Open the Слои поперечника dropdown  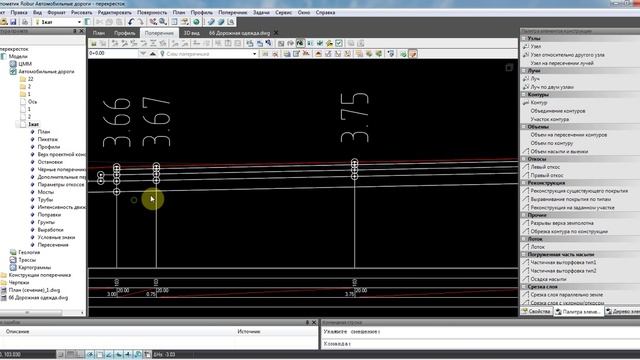[254, 54]
